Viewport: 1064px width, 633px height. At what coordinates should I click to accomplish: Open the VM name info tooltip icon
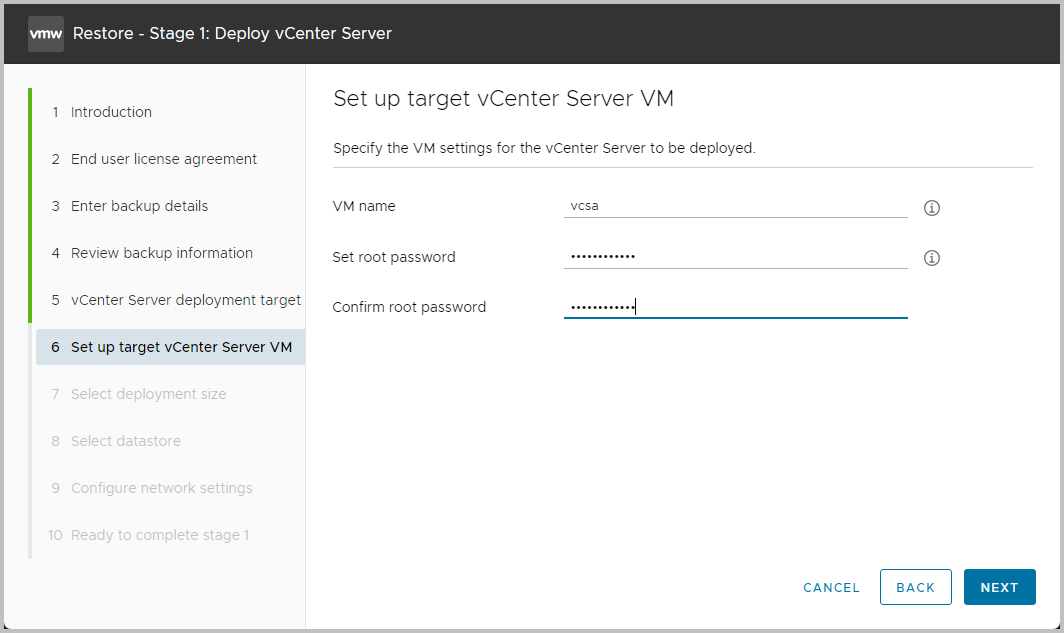click(x=931, y=207)
